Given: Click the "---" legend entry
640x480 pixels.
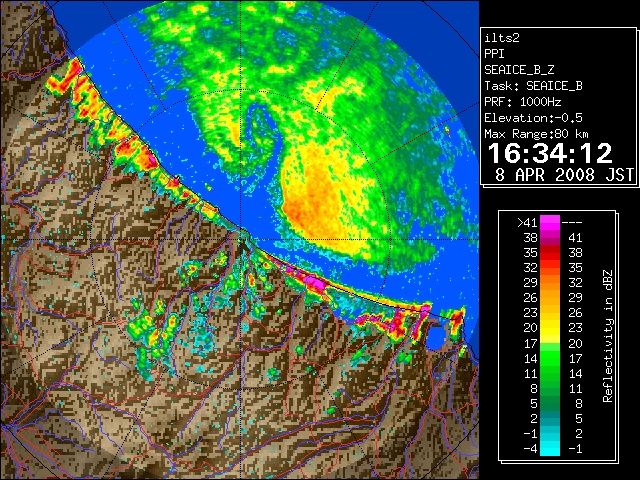Looking at the screenshot, I should pyautogui.click(x=572, y=222).
